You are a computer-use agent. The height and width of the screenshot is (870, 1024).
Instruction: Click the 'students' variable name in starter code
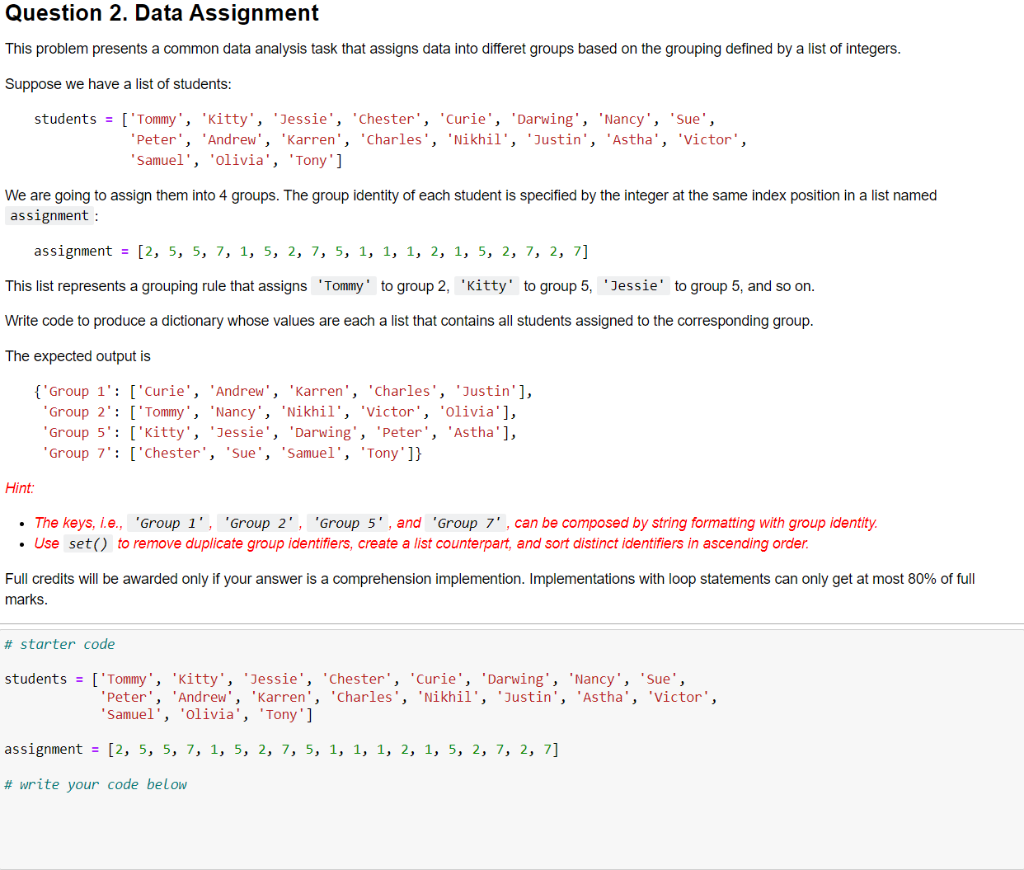pyautogui.click(x=36, y=679)
